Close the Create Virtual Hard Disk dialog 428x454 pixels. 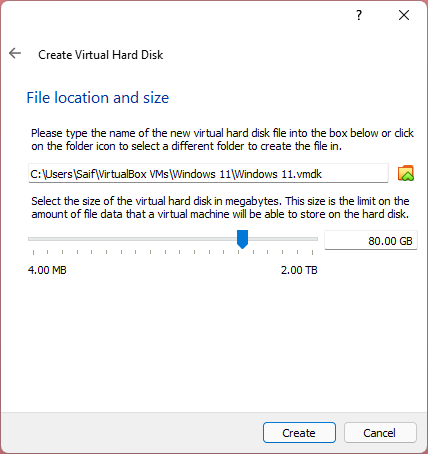[x=404, y=15]
